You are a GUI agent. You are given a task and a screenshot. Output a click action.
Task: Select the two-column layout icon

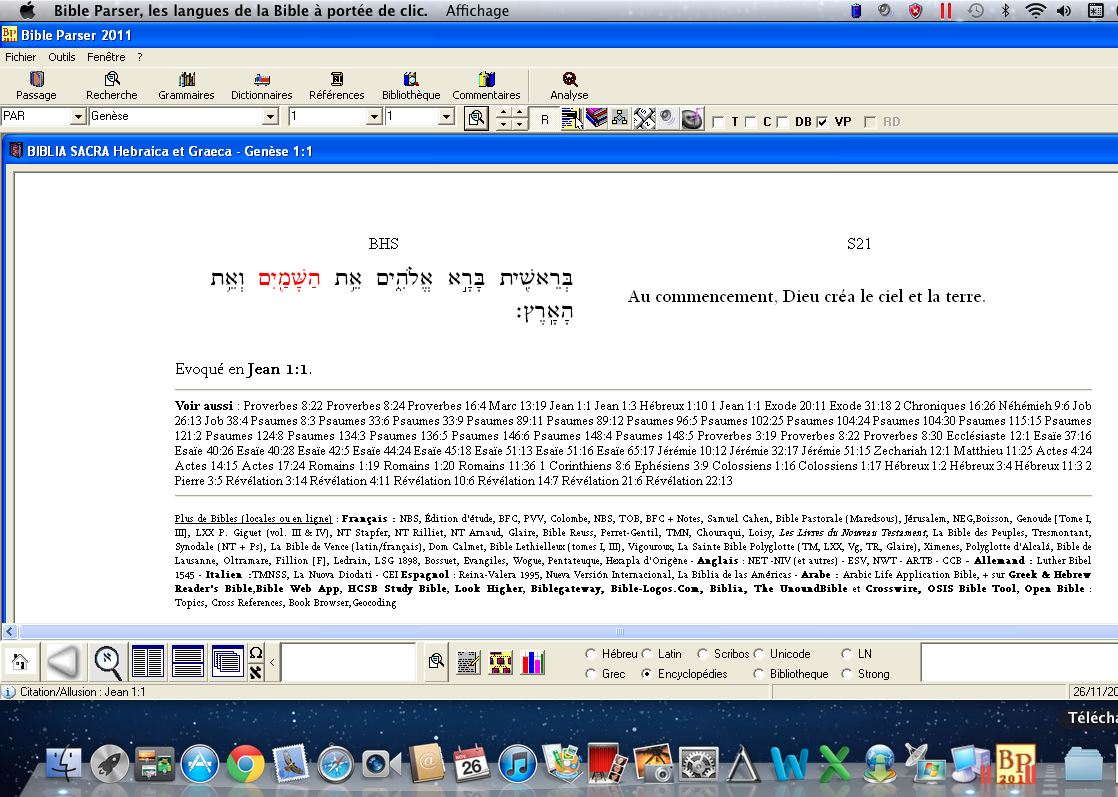point(148,662)
